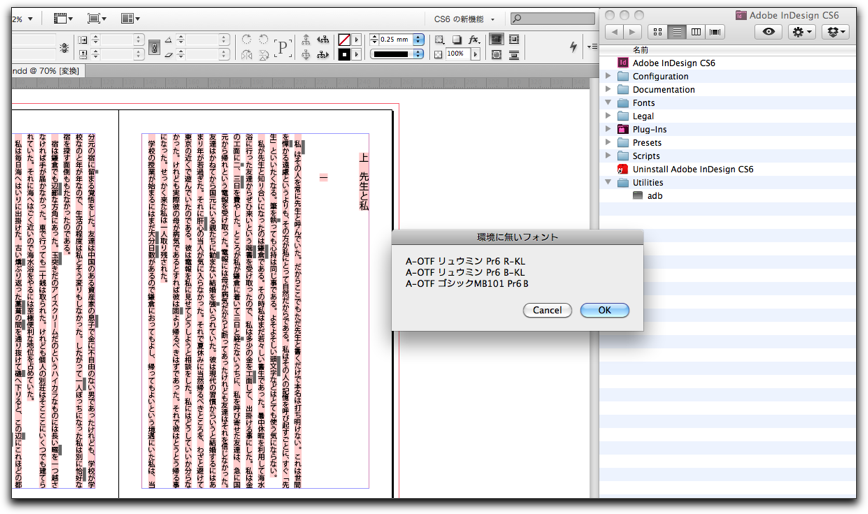Click the OK button in the missing fonts dialog
Viewport: 868px width, 514px height.
[604, 310]
